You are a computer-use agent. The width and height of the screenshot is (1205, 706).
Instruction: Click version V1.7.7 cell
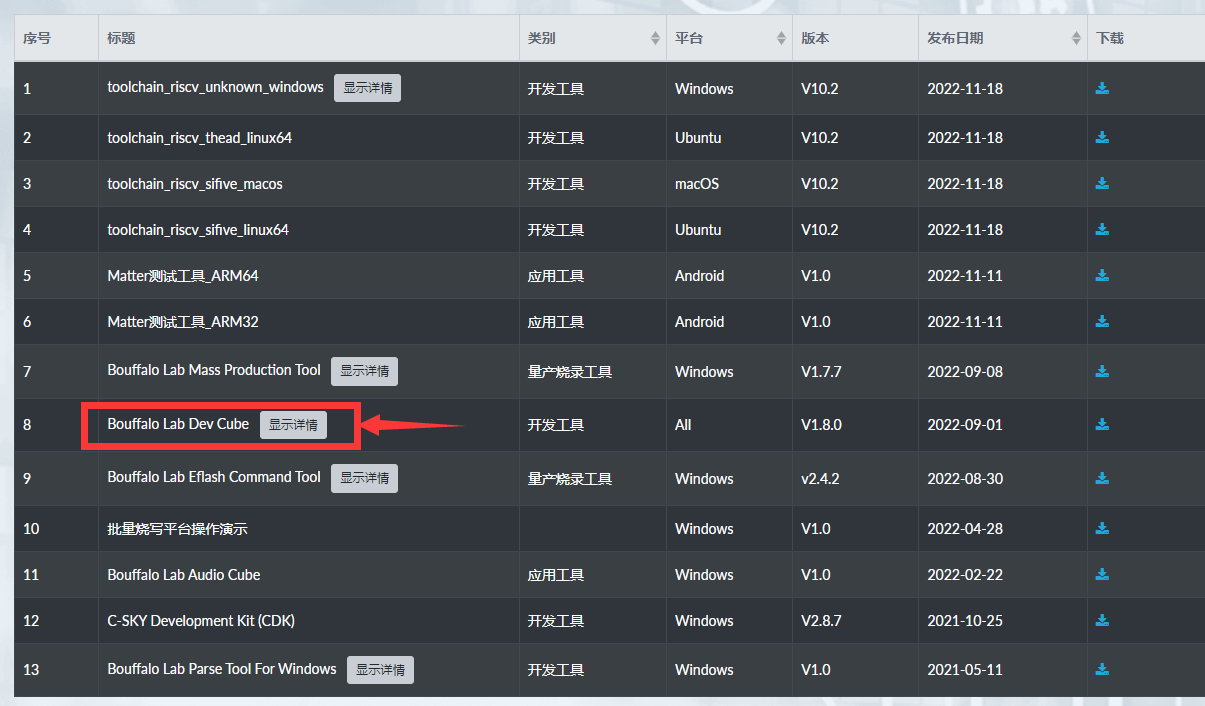coord(821,371)
